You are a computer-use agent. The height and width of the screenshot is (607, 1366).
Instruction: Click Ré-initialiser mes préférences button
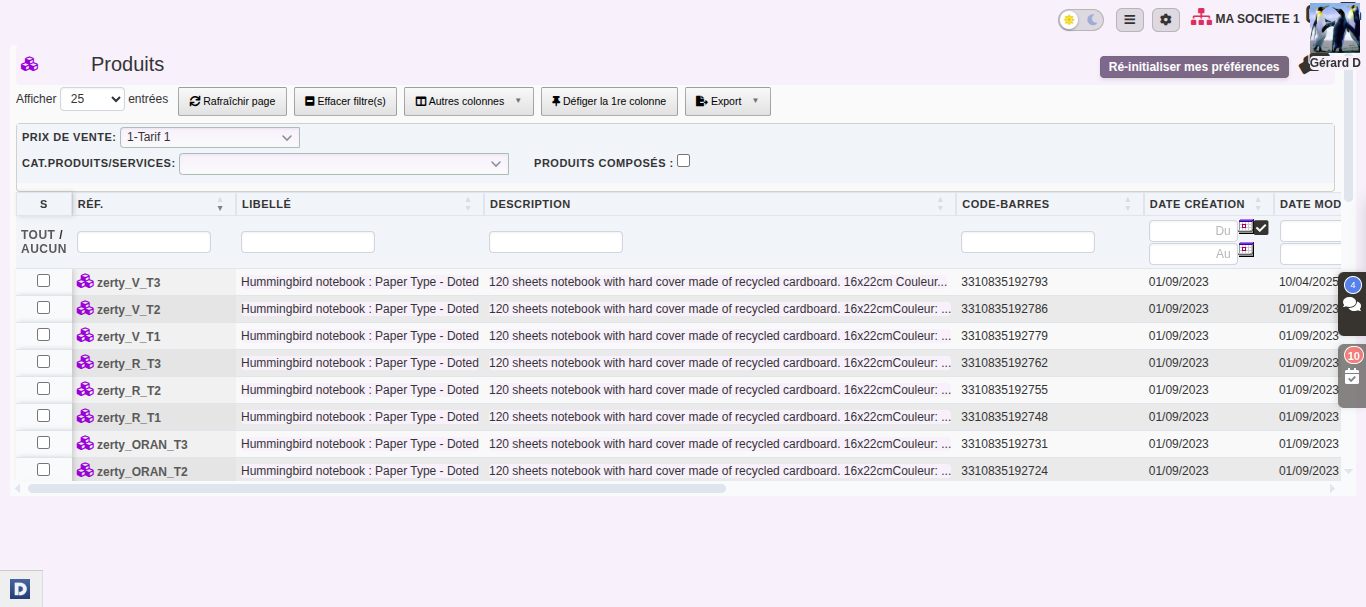[x=1194, y=67]
